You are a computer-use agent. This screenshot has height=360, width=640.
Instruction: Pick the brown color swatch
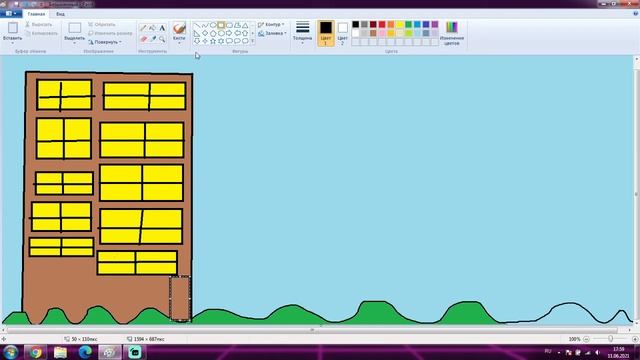click(x=373, y=33)
